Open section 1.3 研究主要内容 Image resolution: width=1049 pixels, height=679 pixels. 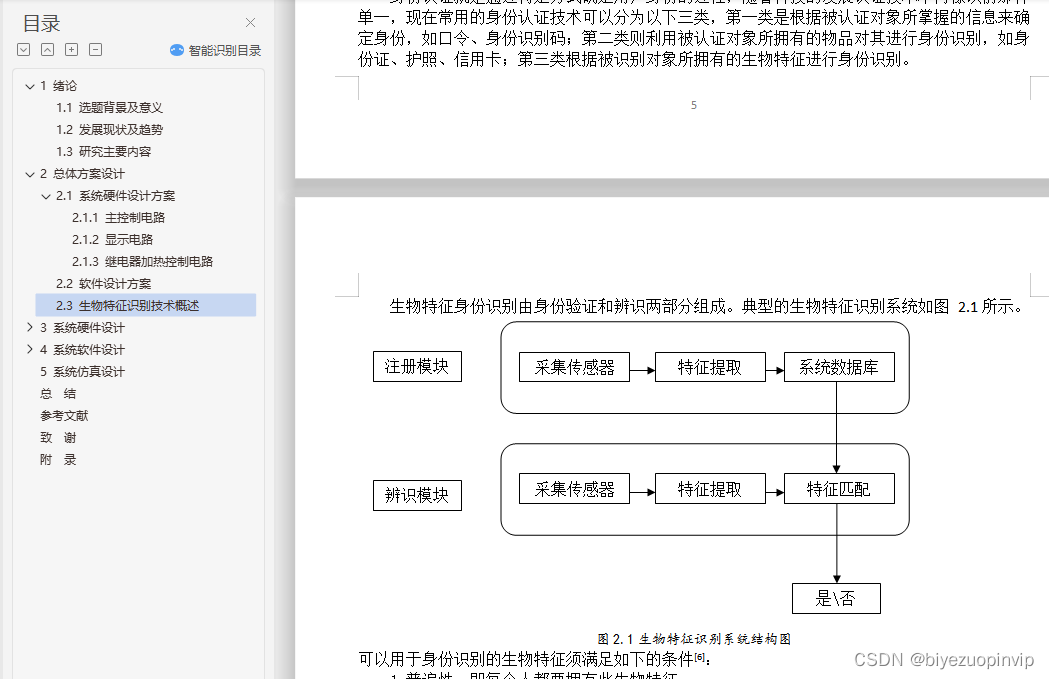(x=103, y=152)
